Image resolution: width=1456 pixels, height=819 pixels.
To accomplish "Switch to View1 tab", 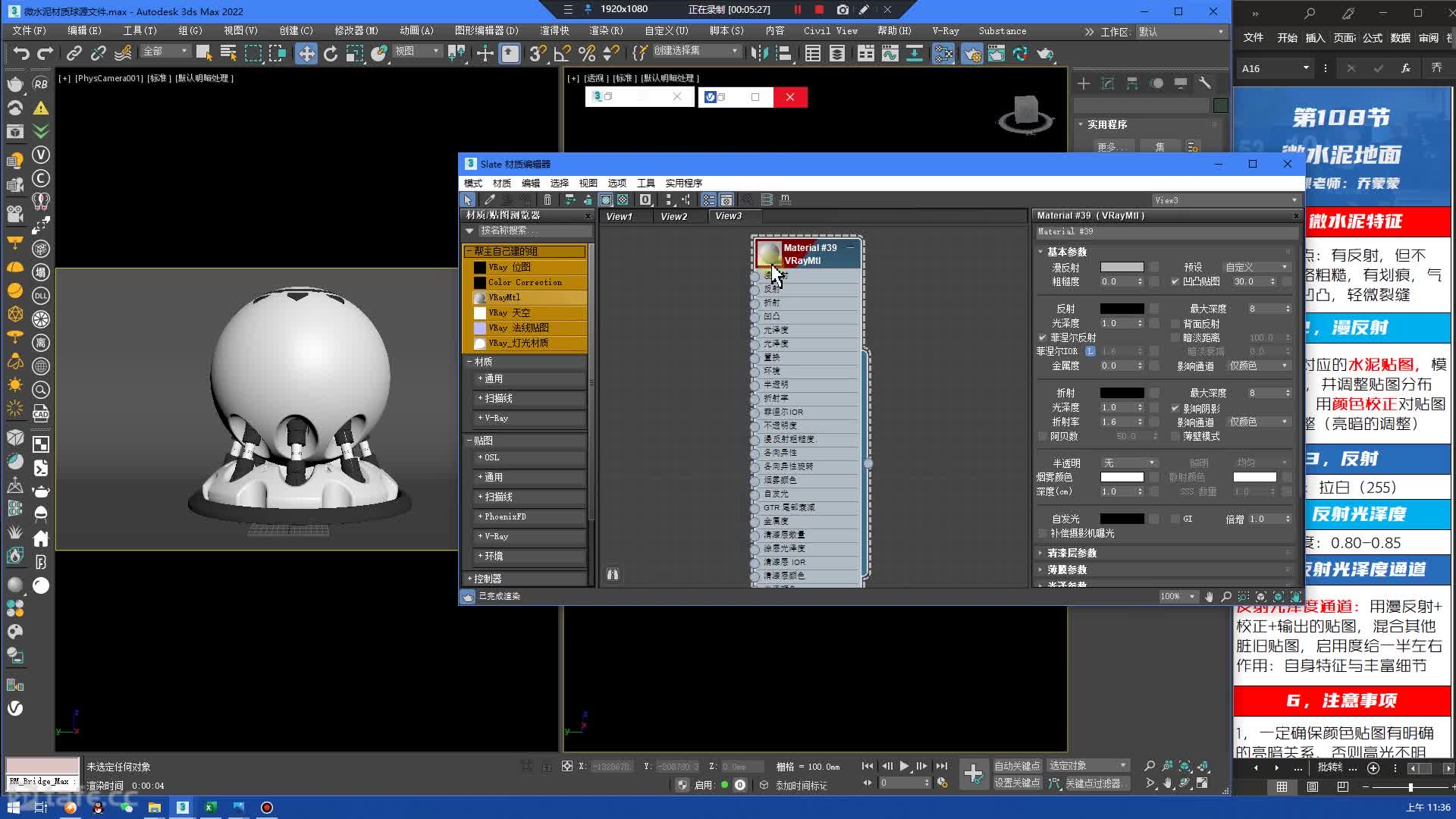I will (619, 216).
